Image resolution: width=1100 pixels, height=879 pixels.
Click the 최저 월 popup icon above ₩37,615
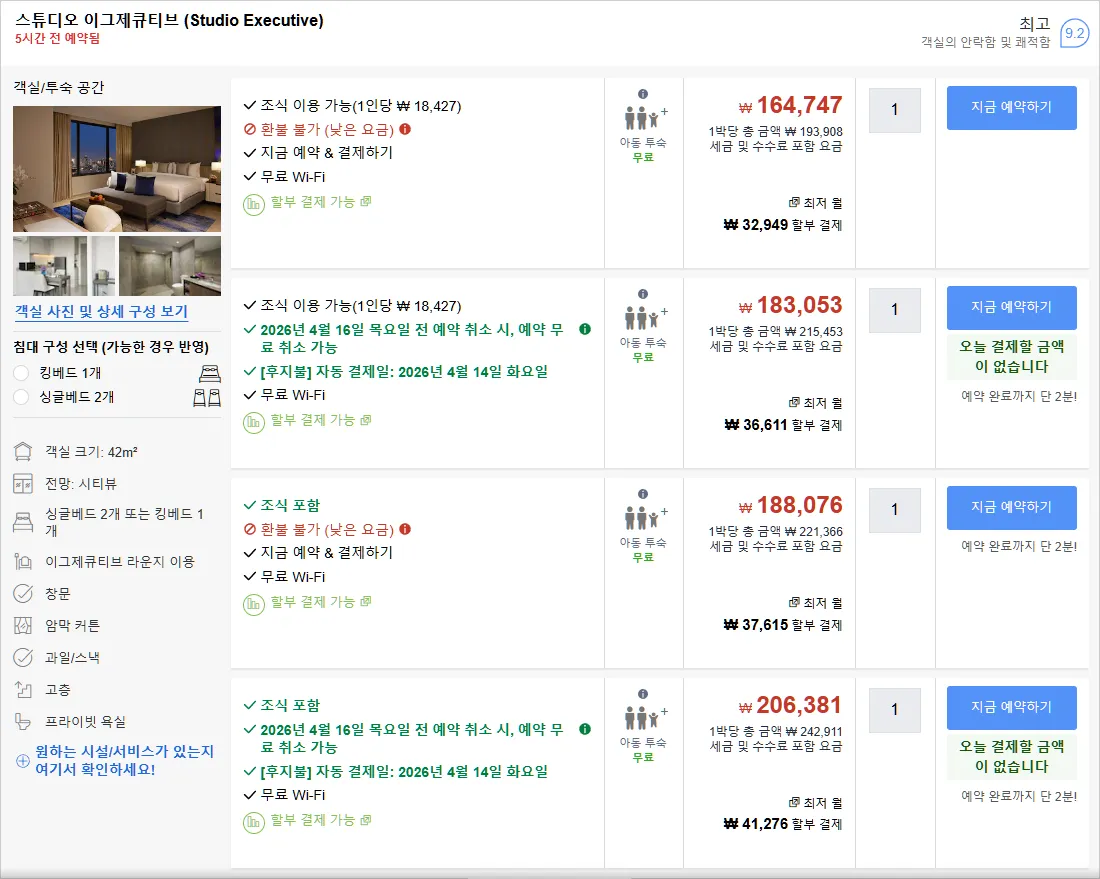click(794, 603)
